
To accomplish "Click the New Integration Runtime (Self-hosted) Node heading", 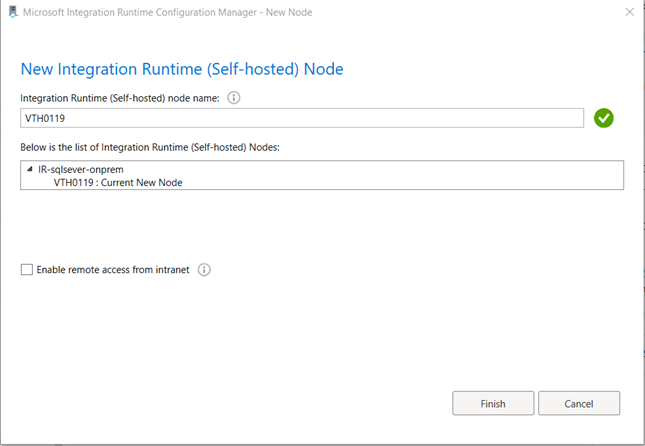I will 182,69.
